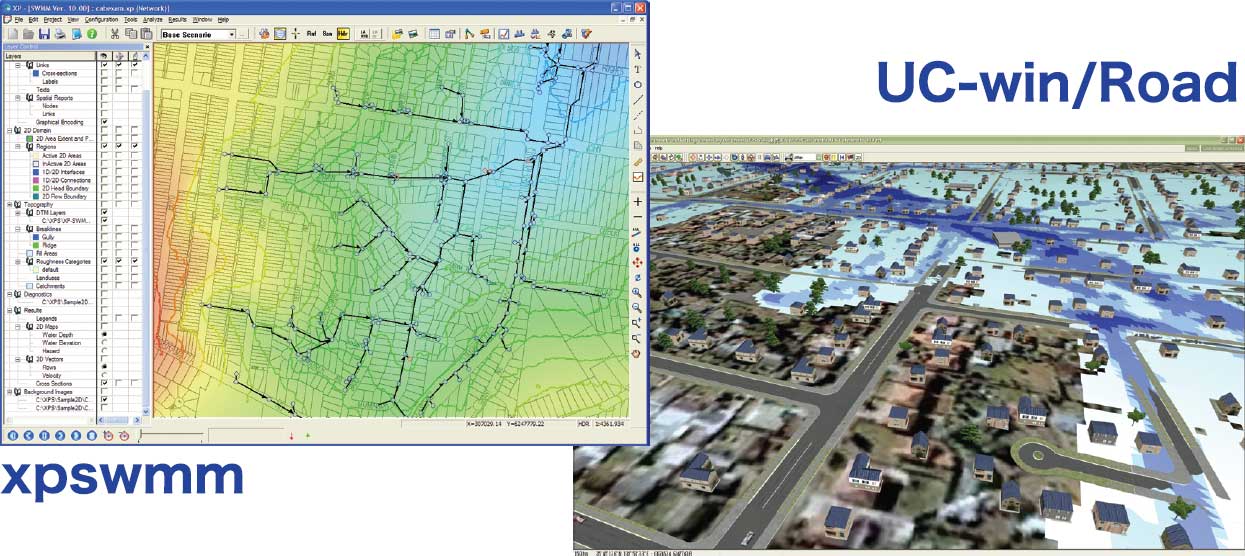Click the Active 2D Areas color swatch
This screenshot has height=556, width=1245.
36,155
